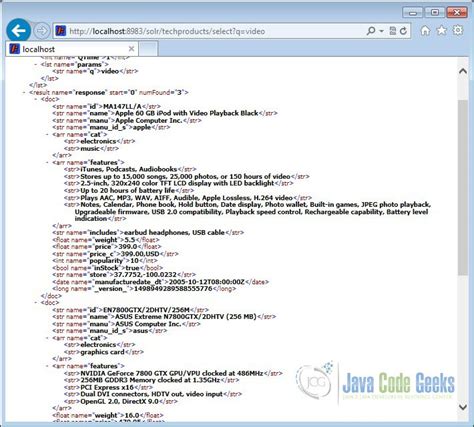Click the scroll up arrow of the page
The width and height of the screenshot is (474, 427).
(x=463, y=71)
